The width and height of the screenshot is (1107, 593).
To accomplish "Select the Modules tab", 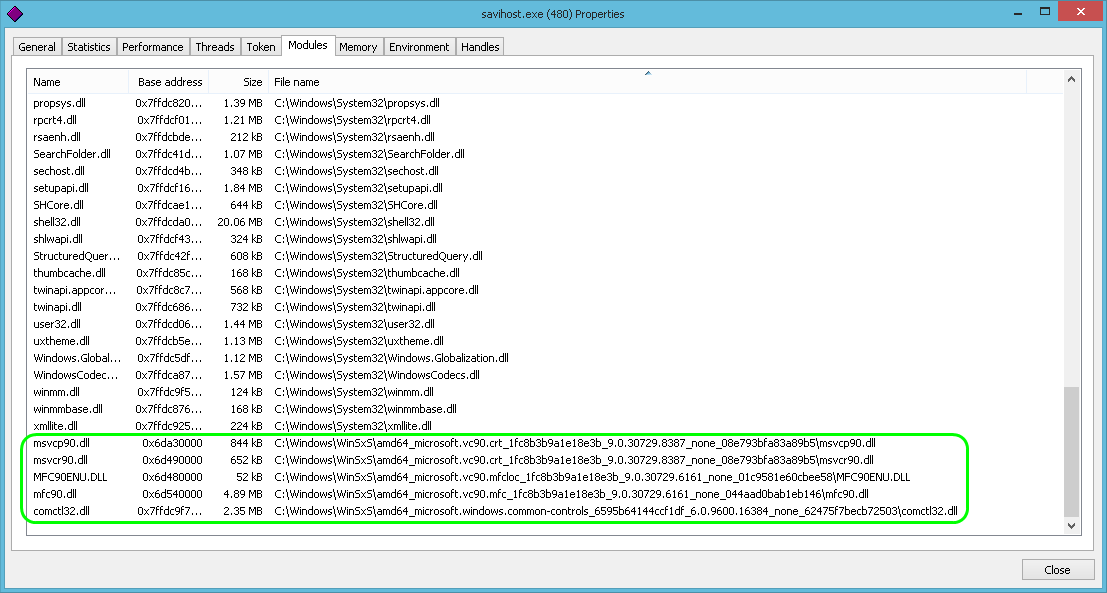I will (x=308, y=45).
